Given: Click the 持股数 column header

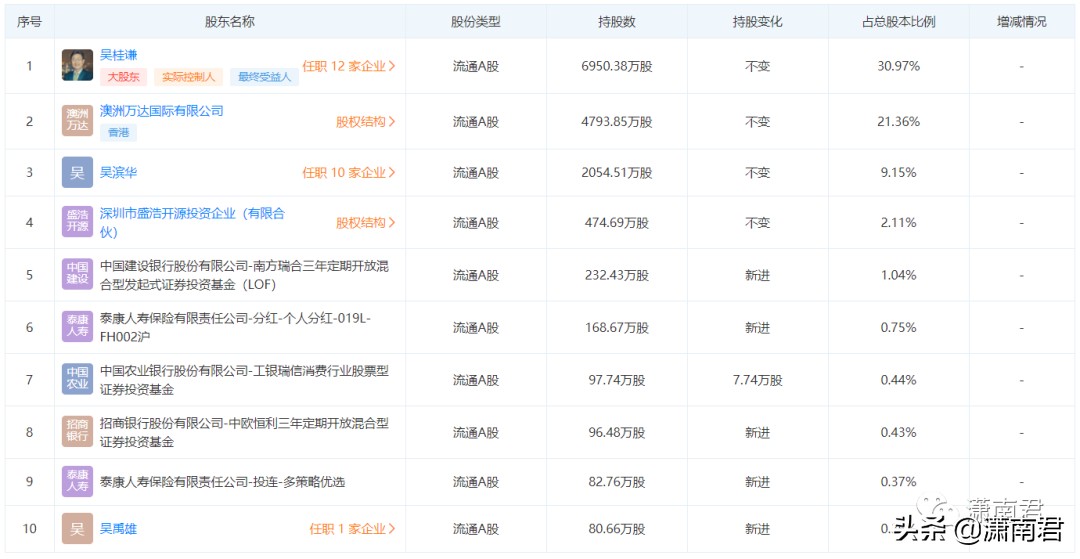Looking at the screenshot, I should click(616, 22).
